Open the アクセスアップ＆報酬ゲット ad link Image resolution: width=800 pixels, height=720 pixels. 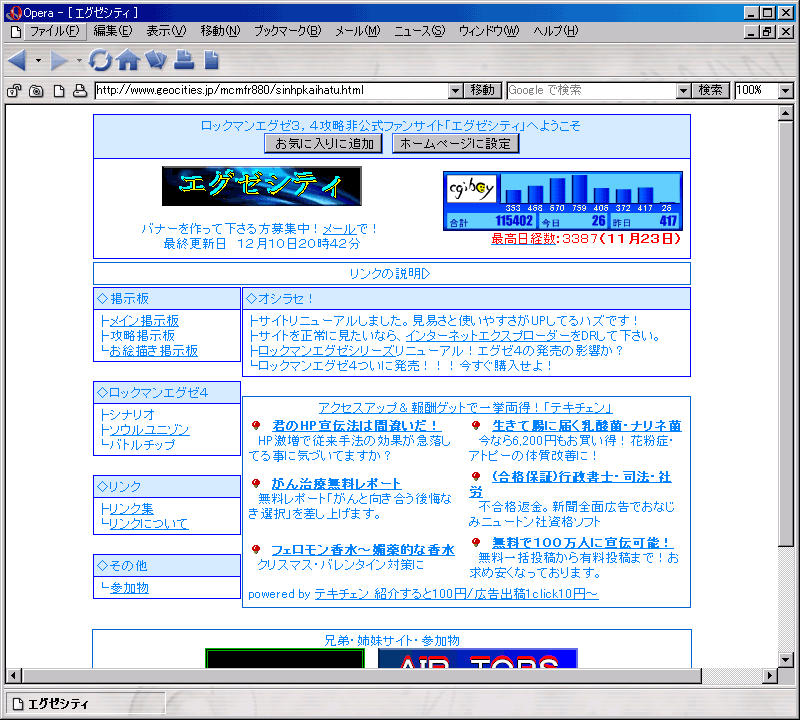point(465,408)
